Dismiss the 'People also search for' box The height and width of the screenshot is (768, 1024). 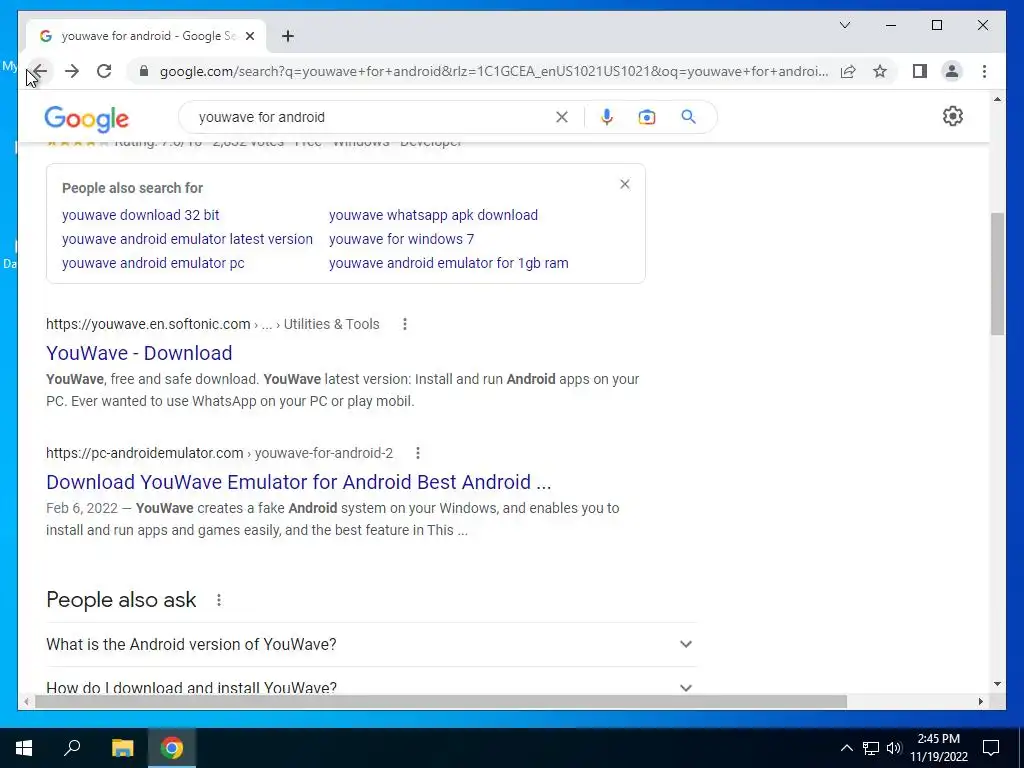[625, 184]
